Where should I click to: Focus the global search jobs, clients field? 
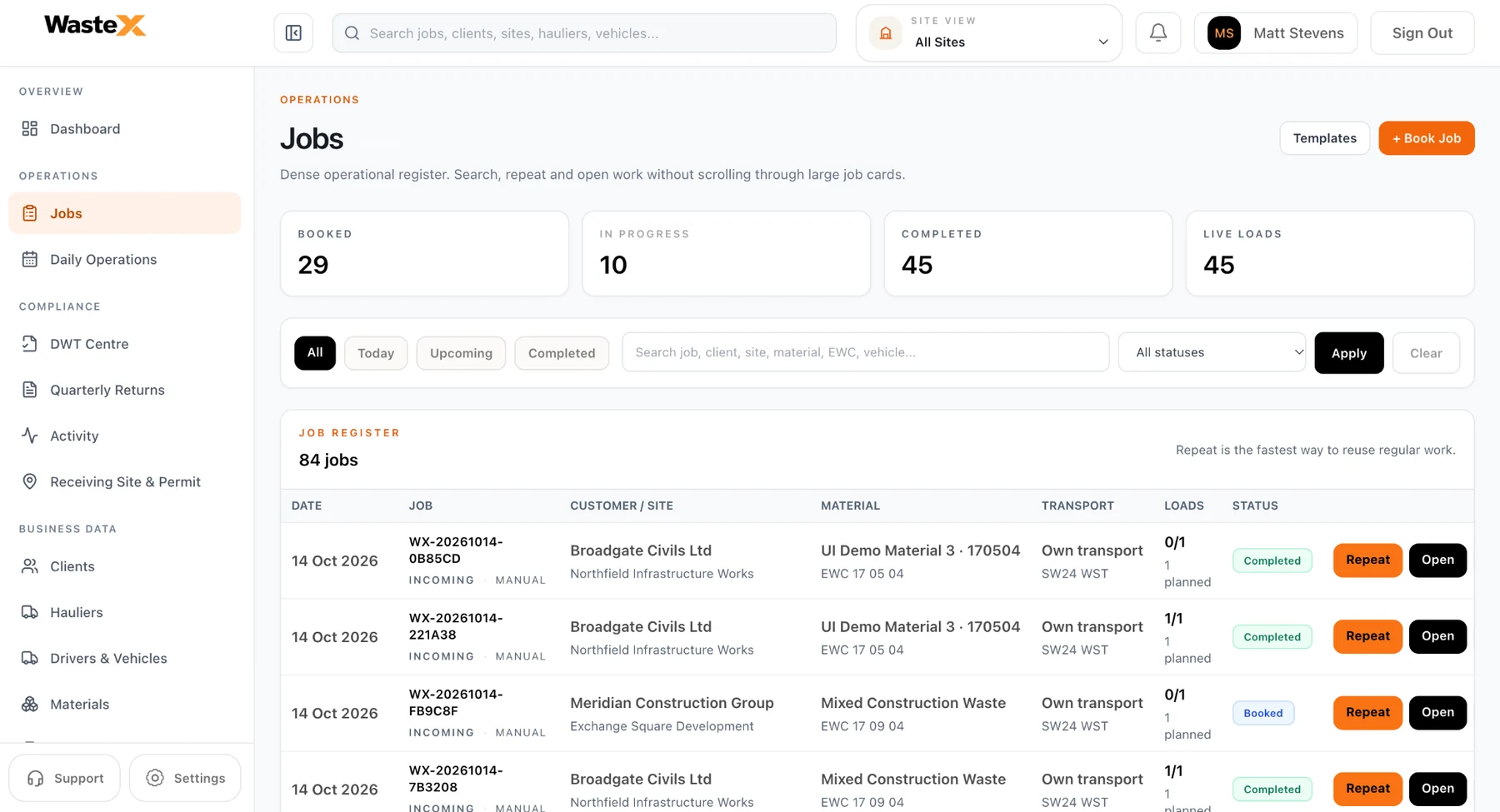[x=584, y=33]
